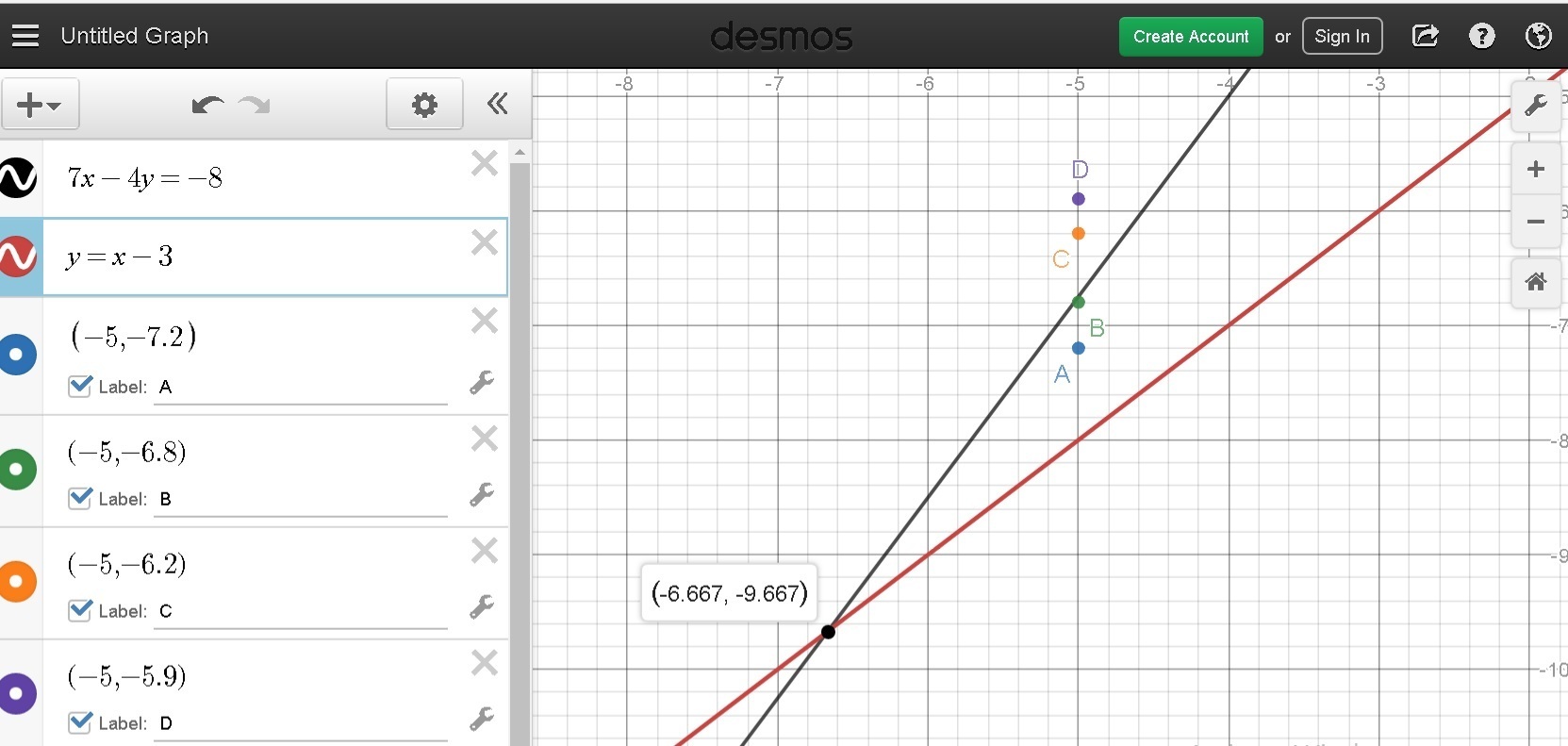
Task: Uncheck the Label checkbox for point D
Action: 81,722
